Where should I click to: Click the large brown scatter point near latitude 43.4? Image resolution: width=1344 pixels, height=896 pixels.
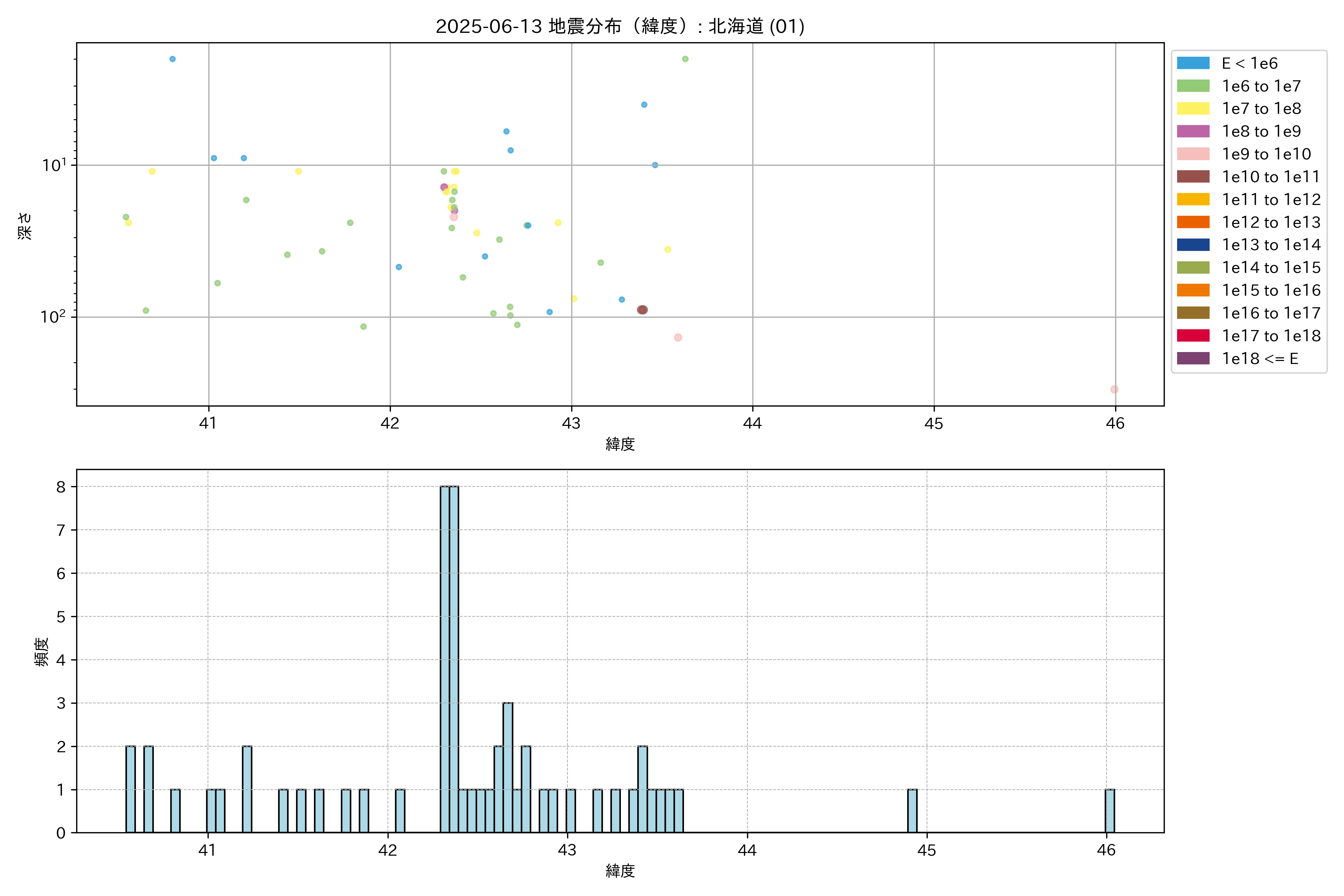click(642, 310)
